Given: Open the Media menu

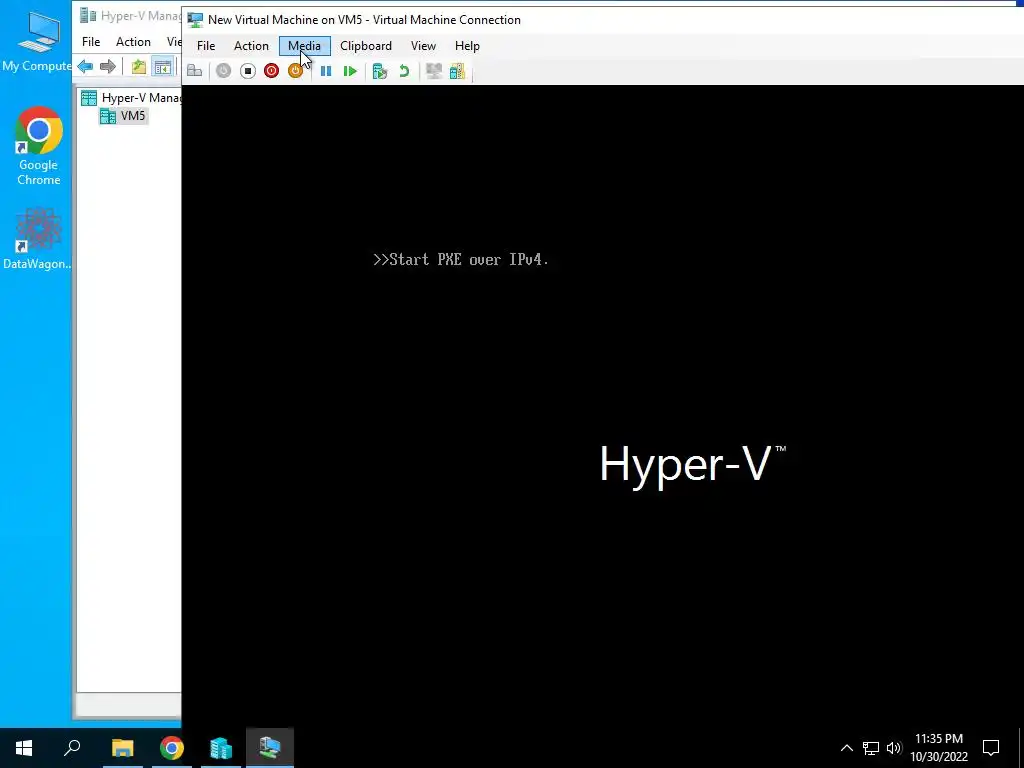Looking at the screenshot, I should pyautogui.click(x=304, y=46).
